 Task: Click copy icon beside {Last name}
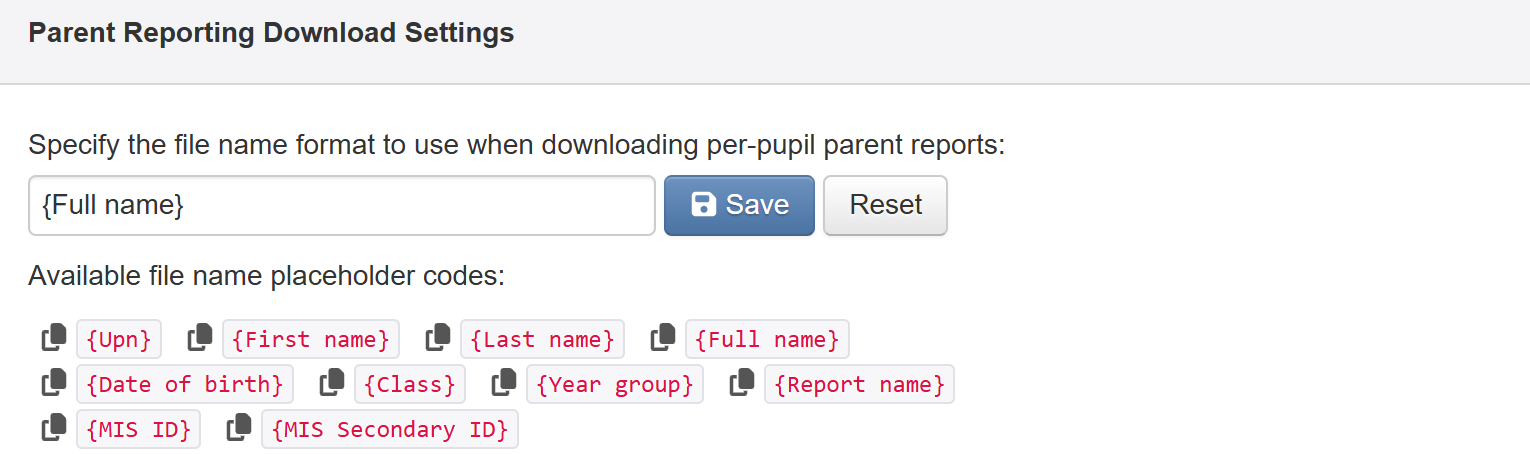438,338
